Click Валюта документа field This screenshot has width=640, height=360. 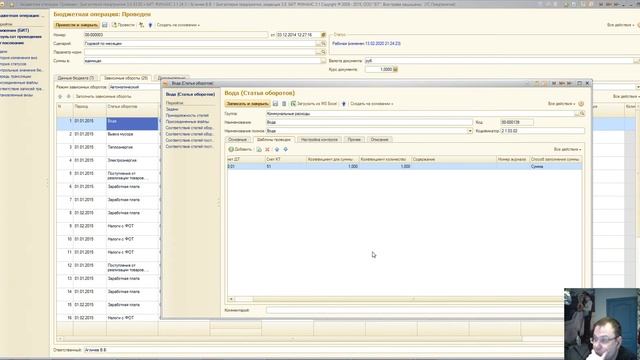499,61
